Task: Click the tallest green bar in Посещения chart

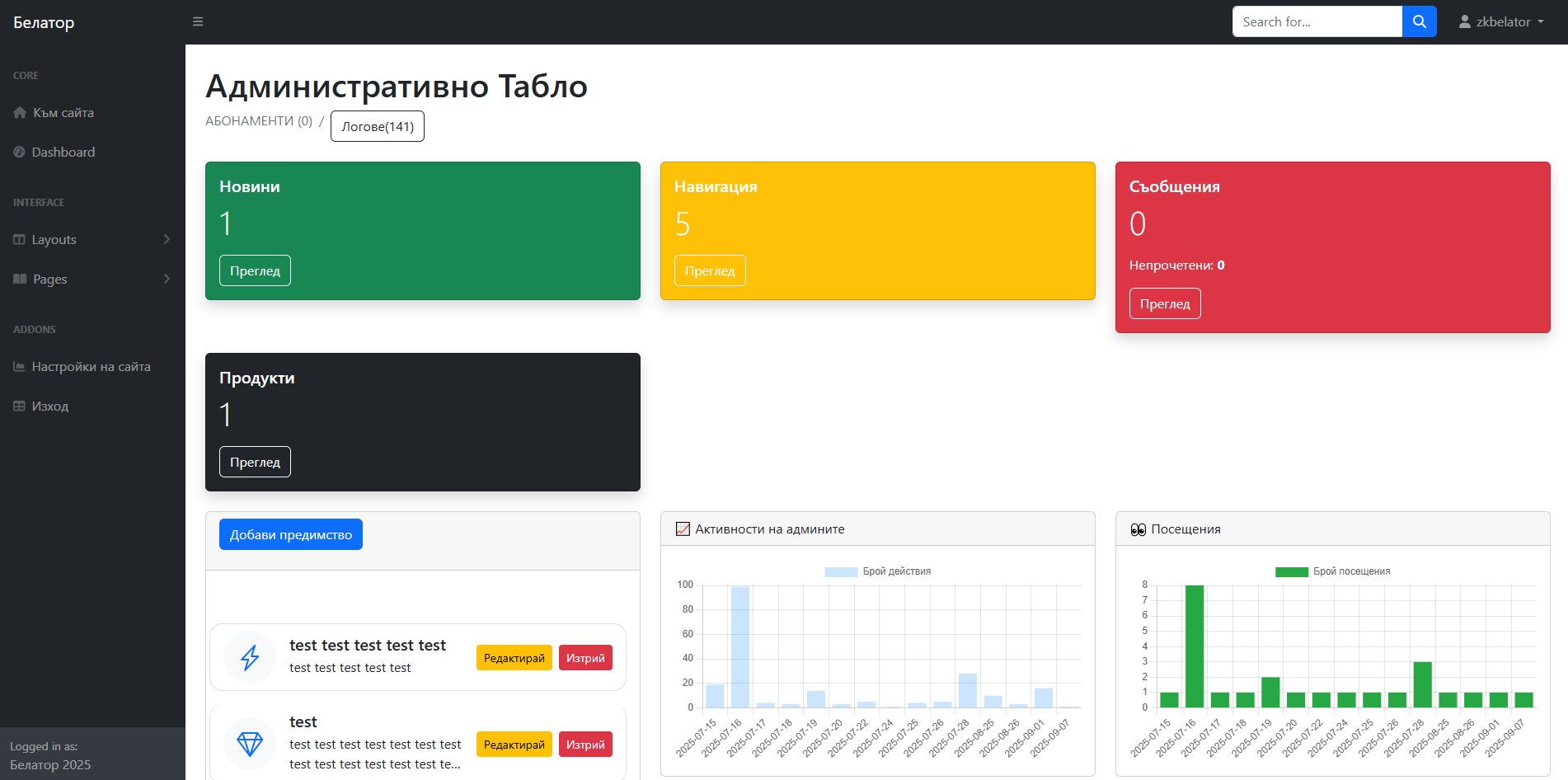Action: 1194,646
